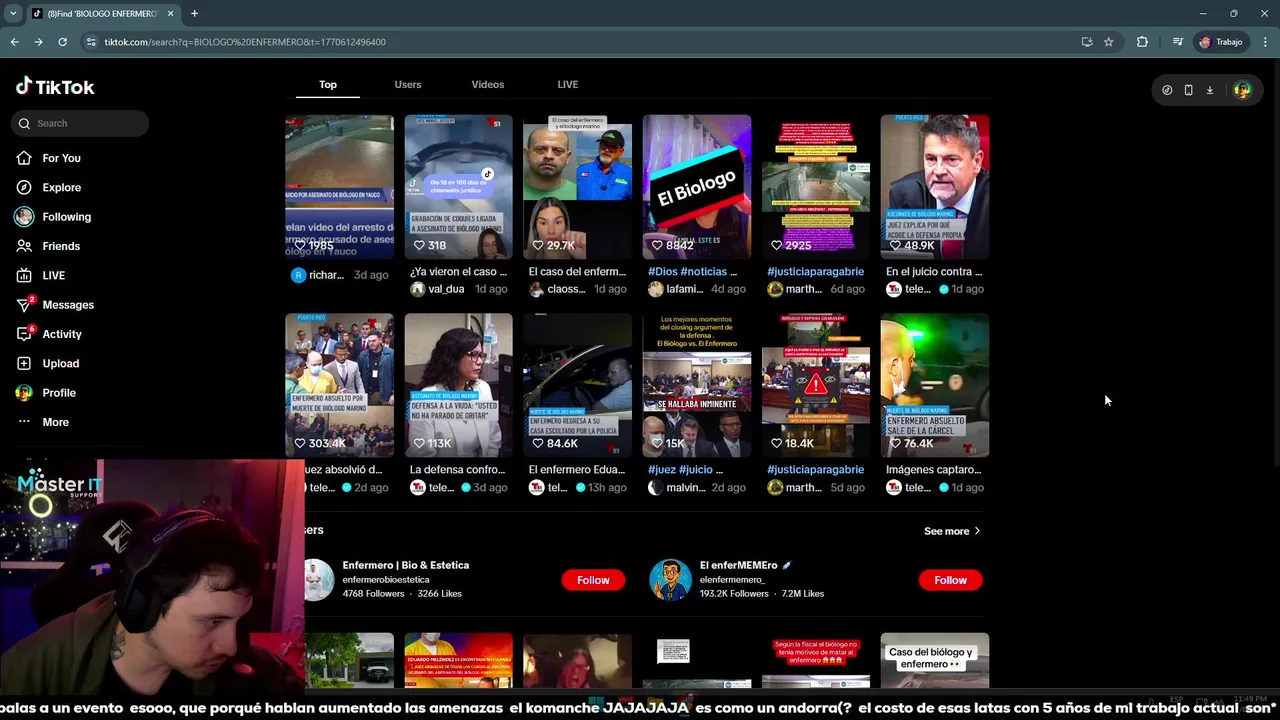Click caption 'En el juicio contra ...'

(x=934, y=271)
